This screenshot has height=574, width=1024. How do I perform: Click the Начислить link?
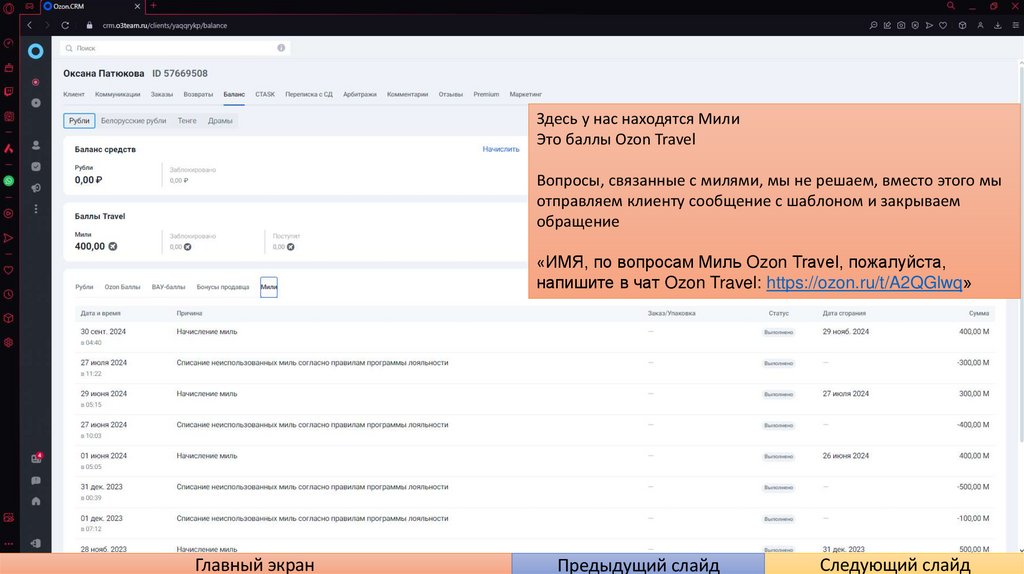(x=501, y=149)
